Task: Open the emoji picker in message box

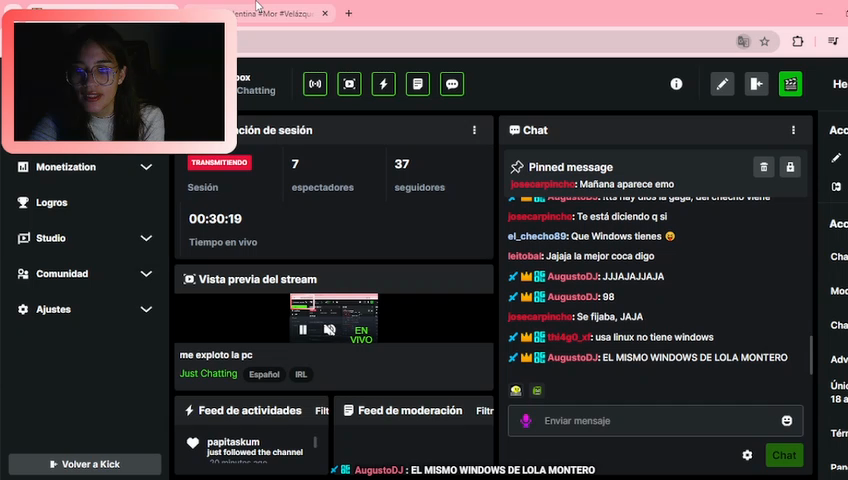Action: click(787, 421)
